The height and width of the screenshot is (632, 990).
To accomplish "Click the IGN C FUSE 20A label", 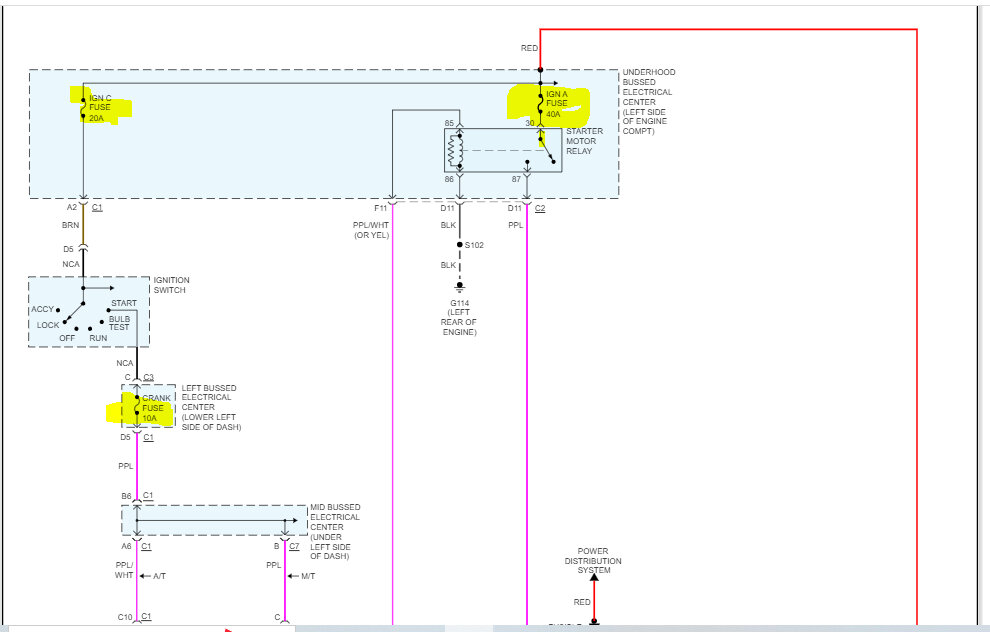I will pyautogui.click(x=100, y=108).
